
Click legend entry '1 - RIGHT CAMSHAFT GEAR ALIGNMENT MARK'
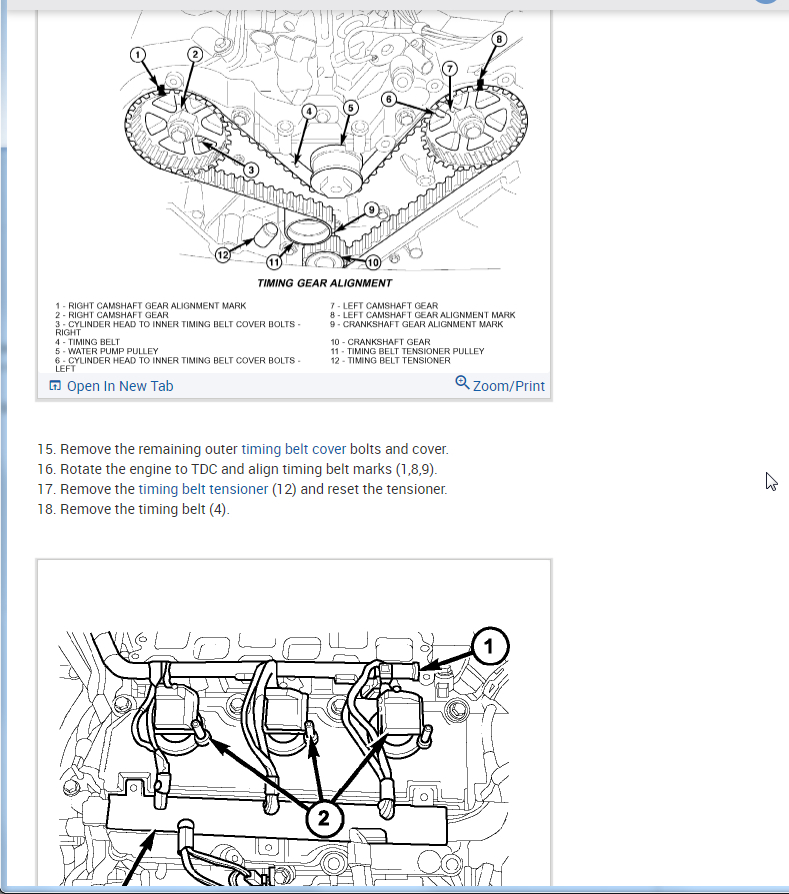[x=151, y=306]
